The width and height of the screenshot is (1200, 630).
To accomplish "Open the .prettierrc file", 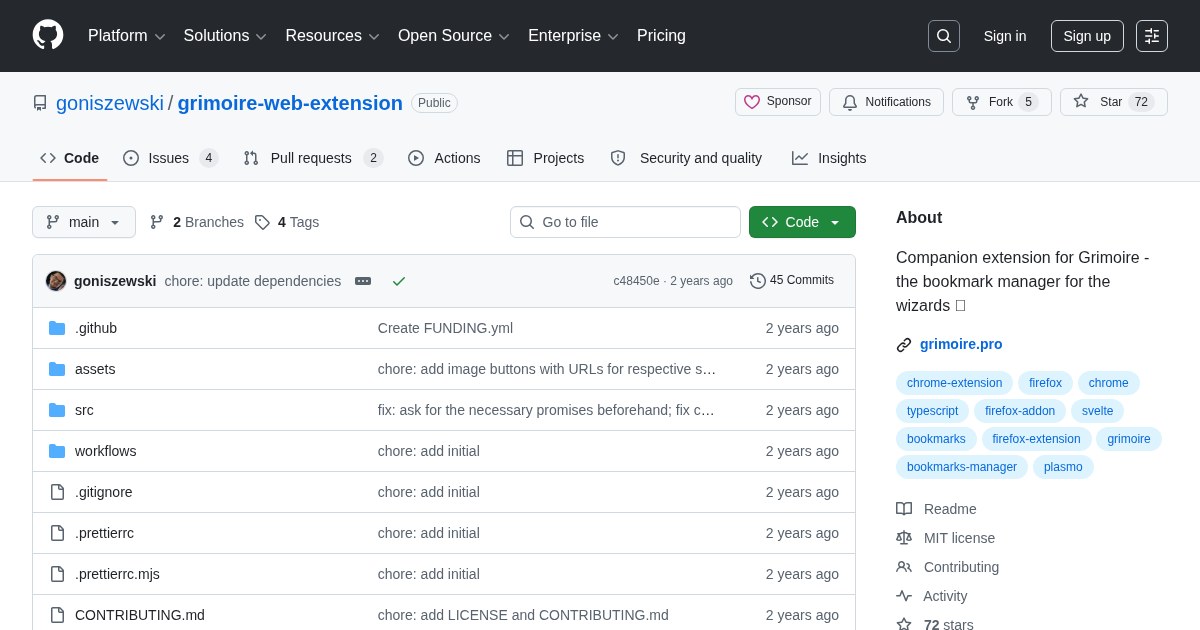I will click(x=104, y=533).
